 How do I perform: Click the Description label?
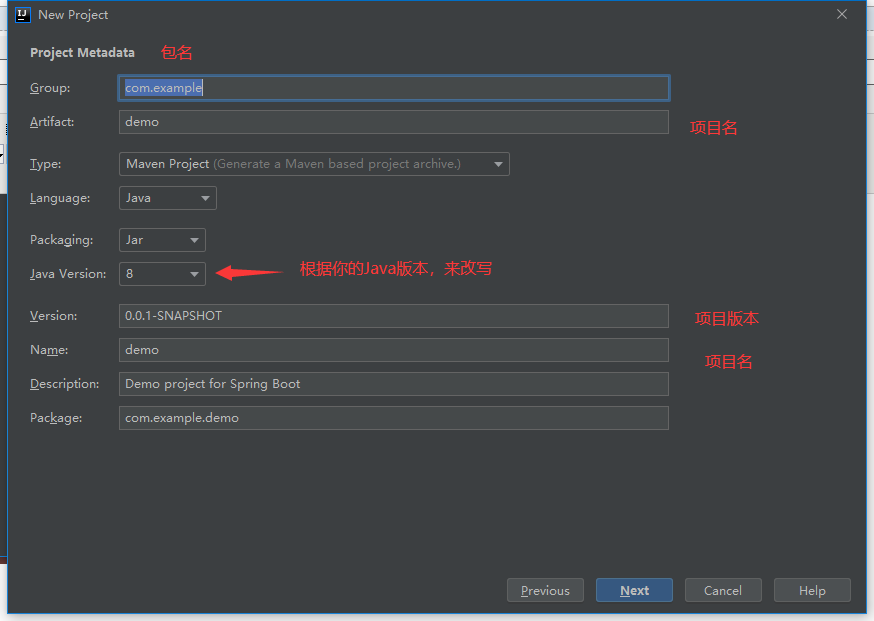pos(65,384)
